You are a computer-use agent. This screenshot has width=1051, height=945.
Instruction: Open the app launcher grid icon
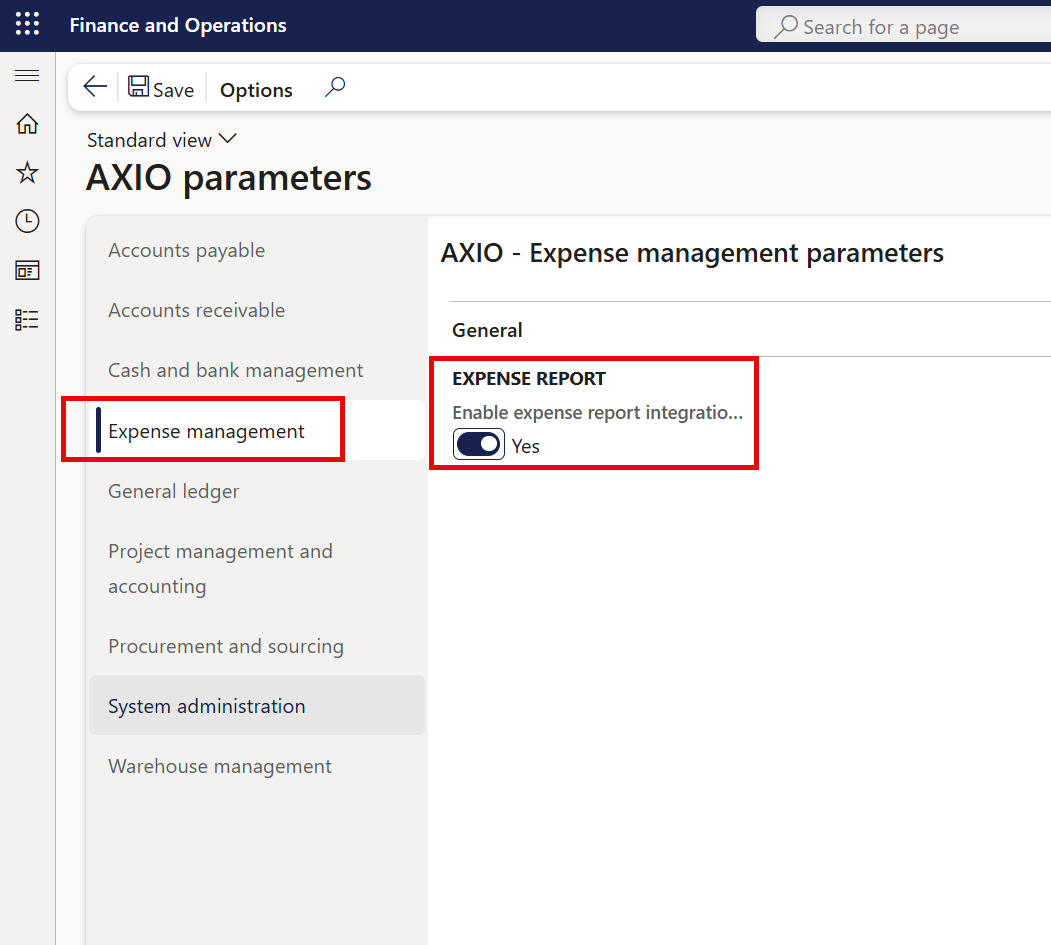coord(26,24)
